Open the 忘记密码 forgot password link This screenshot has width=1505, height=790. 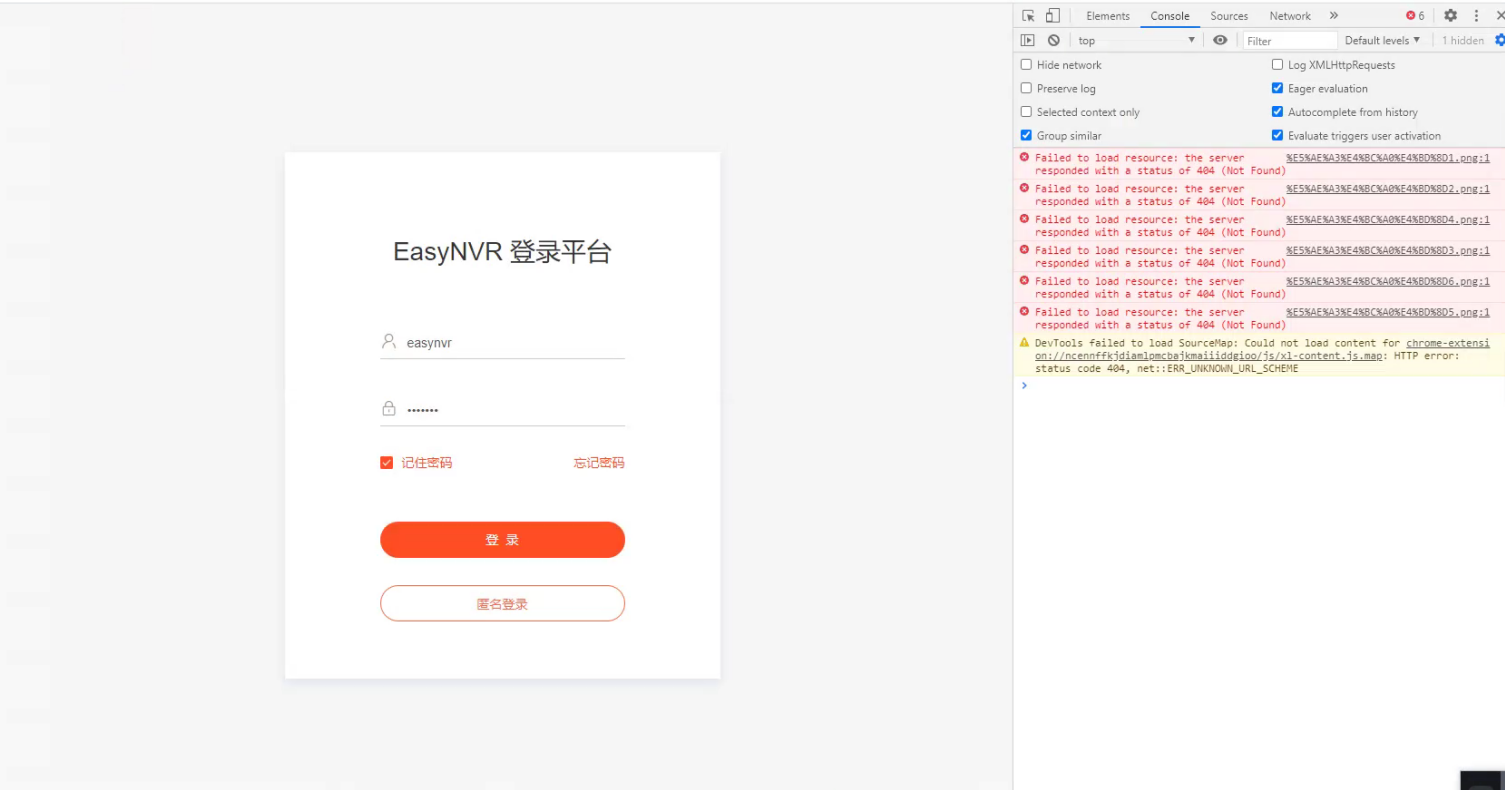(x=599, y=463)
